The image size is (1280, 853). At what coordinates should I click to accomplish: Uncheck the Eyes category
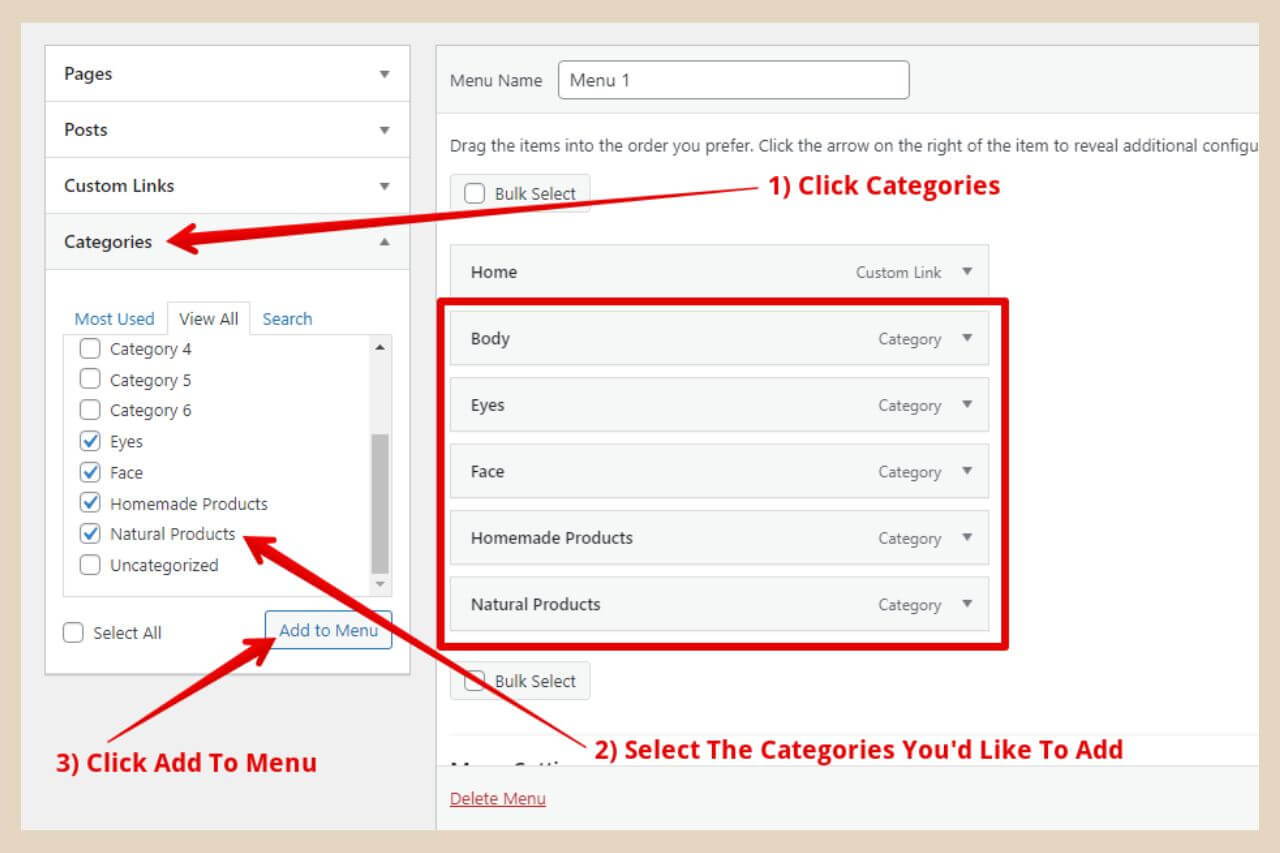90,441
